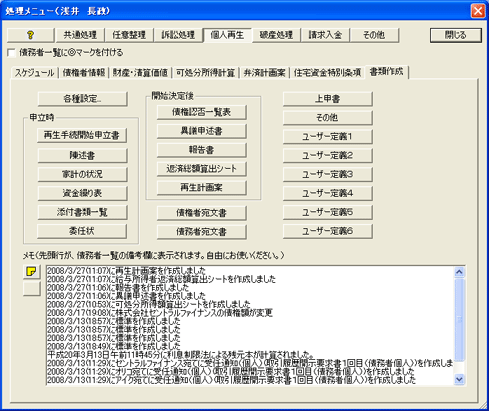Open the 弁済計画案 sub-tab
Viewport: 489px width, 411px height.
(x=264, y=73)
